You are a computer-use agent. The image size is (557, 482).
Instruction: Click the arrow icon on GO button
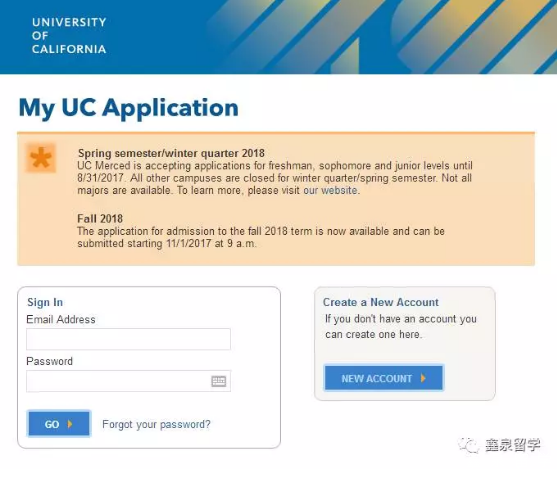pos(70,424)
